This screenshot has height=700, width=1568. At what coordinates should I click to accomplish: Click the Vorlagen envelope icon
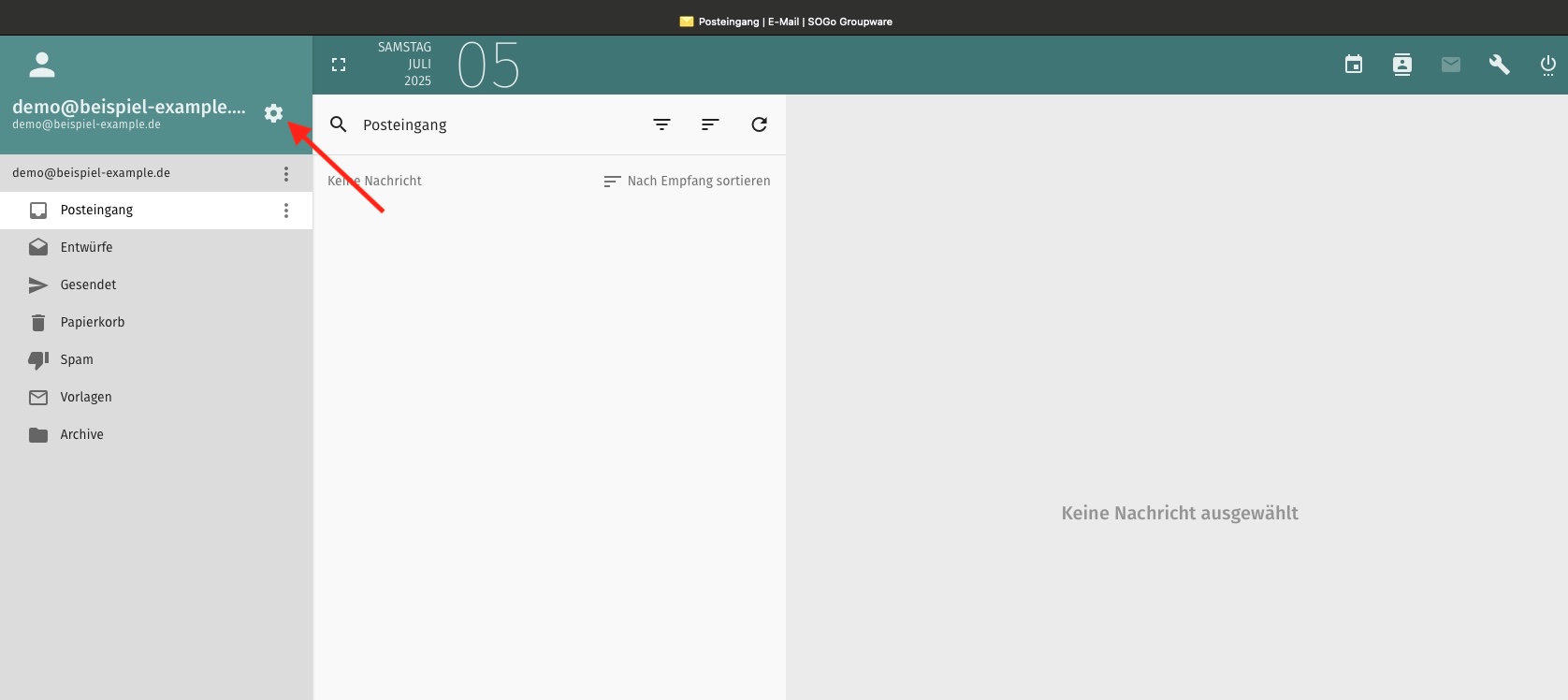[38, 398]
